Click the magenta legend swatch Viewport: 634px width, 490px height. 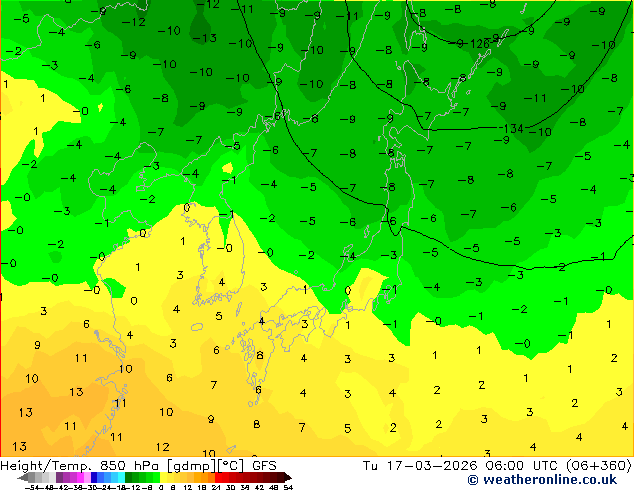80,478
